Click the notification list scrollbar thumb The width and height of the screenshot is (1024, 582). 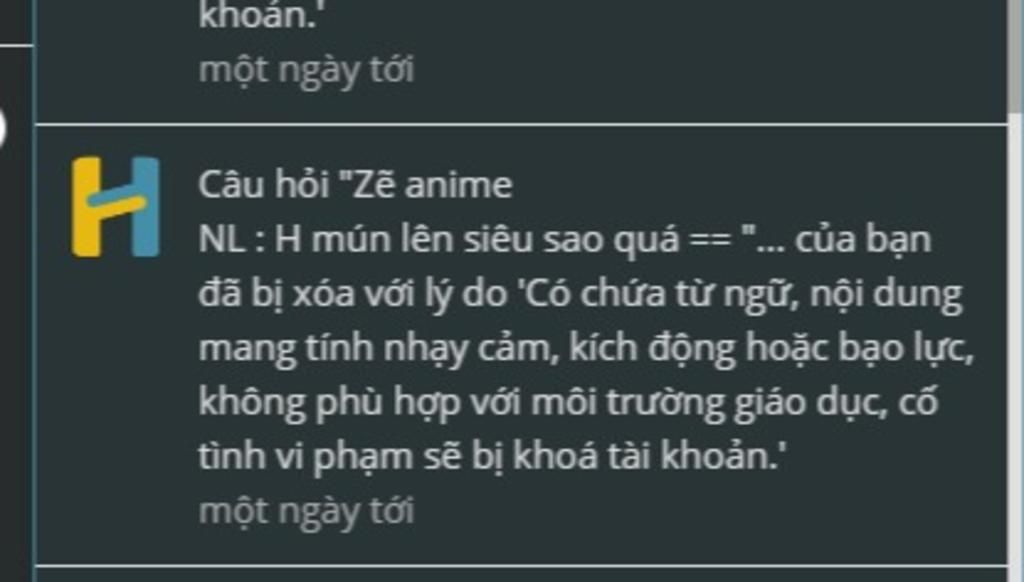point(1016,56)
